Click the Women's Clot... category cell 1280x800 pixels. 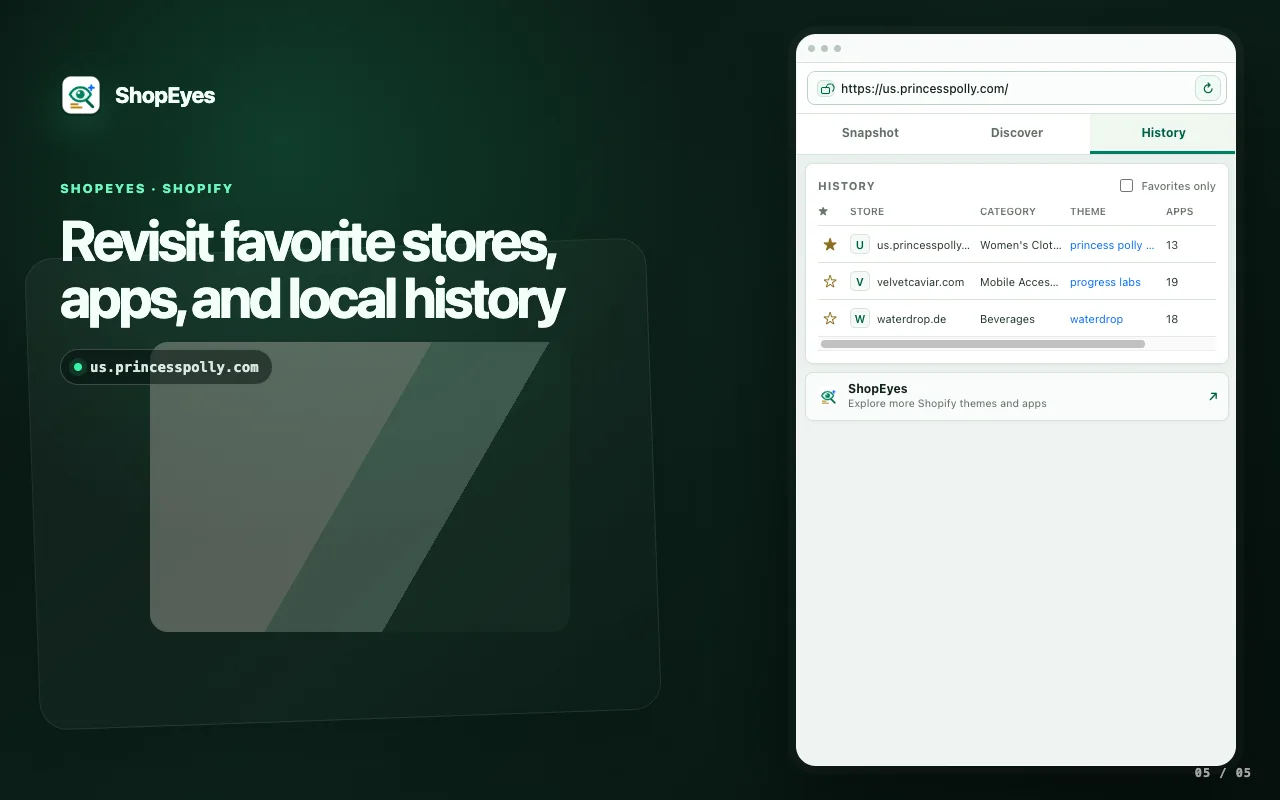[1021, 245]
